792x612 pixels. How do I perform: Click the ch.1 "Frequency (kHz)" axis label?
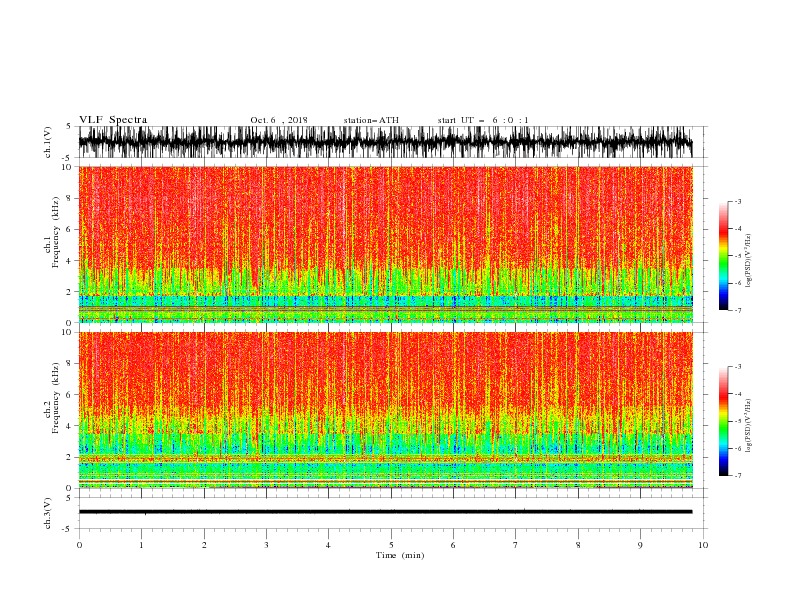pyautogui.click(x=56, y=232)
